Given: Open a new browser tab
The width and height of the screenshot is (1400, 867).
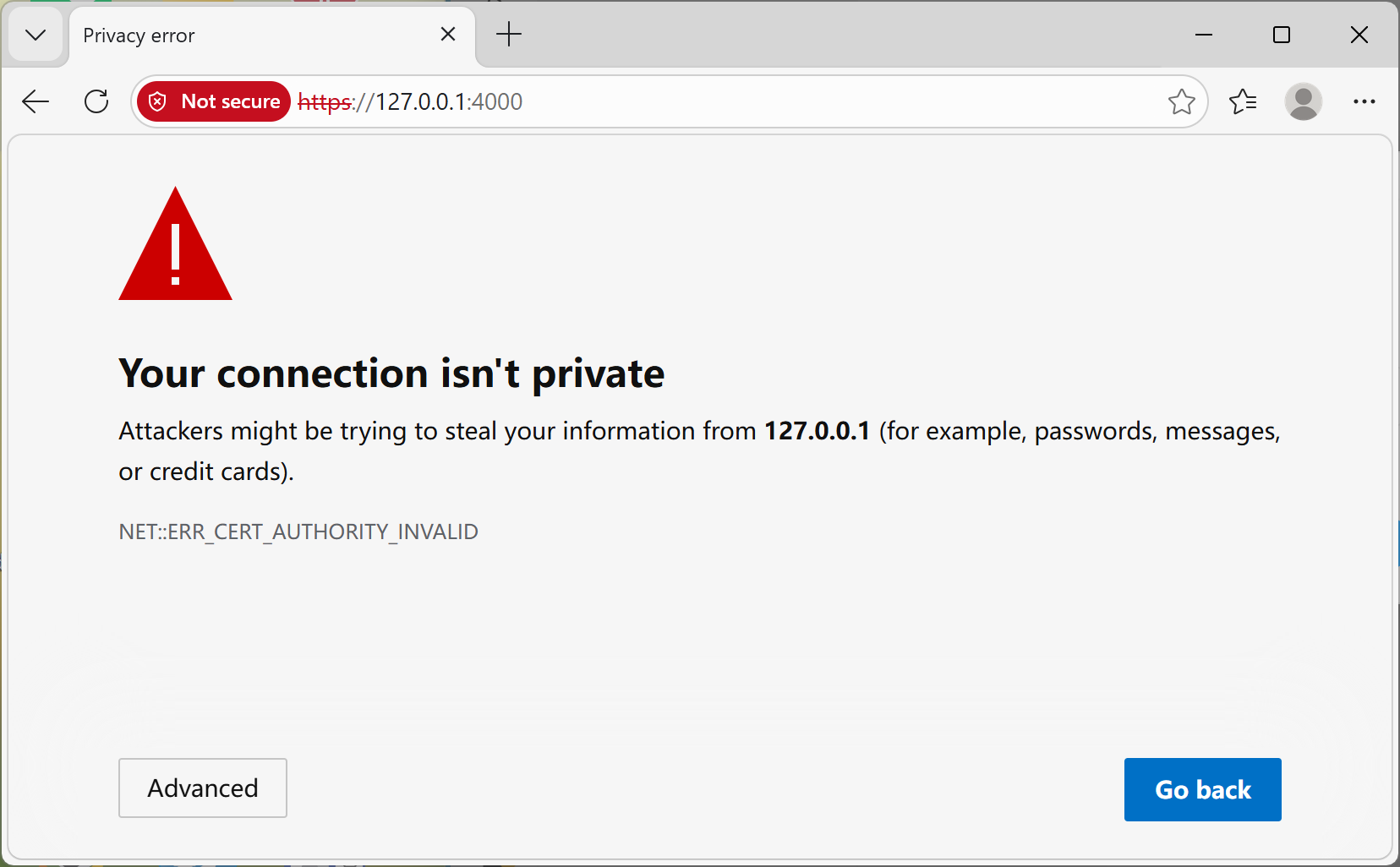Looking at the screenshot, I should [x=508, y=35].
